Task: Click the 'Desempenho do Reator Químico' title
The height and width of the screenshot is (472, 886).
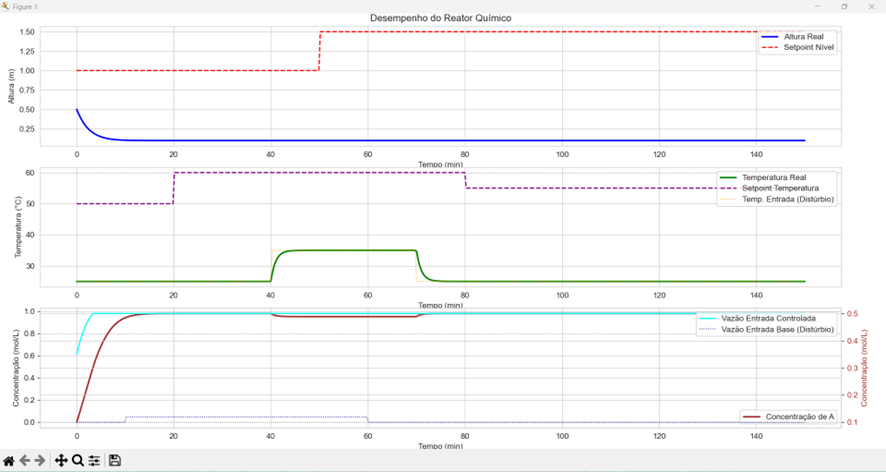Action: click(x=442, y=18)
